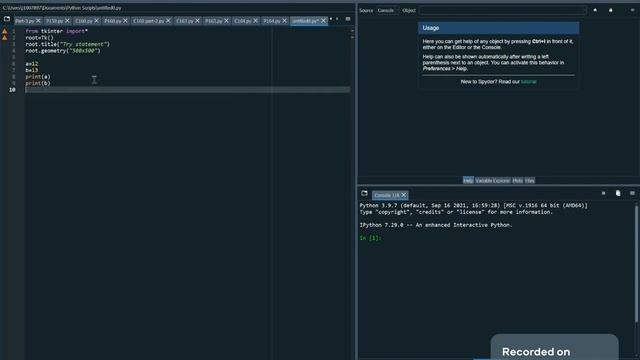This screenshot has height=360, width=640.
Task: Open the Help pane options menu
Action: (632, 10)
